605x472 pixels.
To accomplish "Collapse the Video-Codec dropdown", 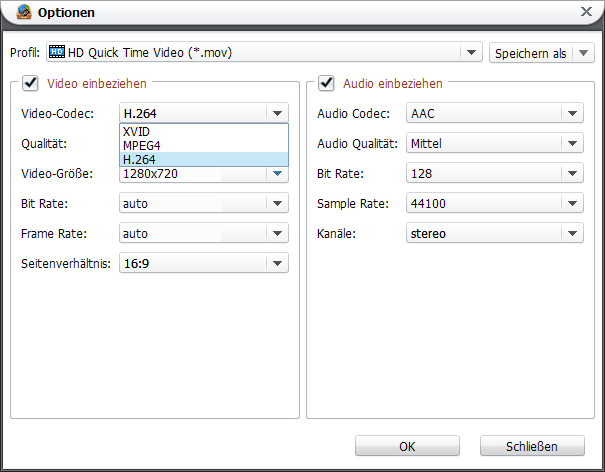I will (277, 114).
